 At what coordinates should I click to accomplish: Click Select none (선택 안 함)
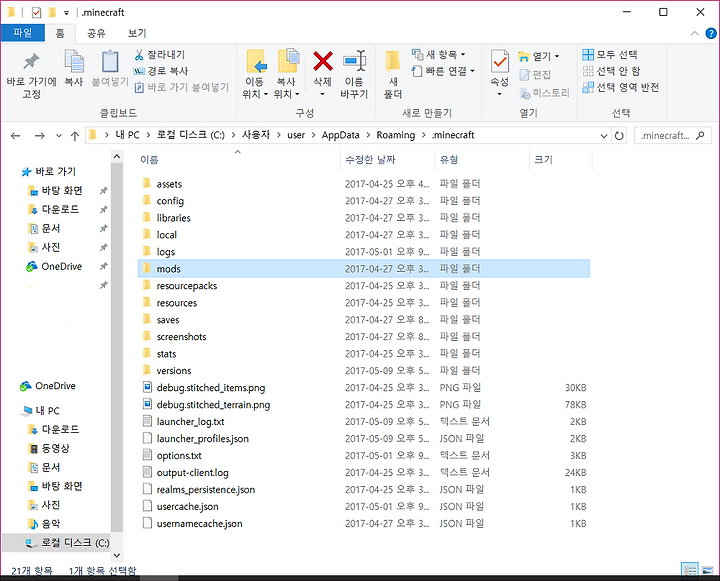click(x=611, y=71)
